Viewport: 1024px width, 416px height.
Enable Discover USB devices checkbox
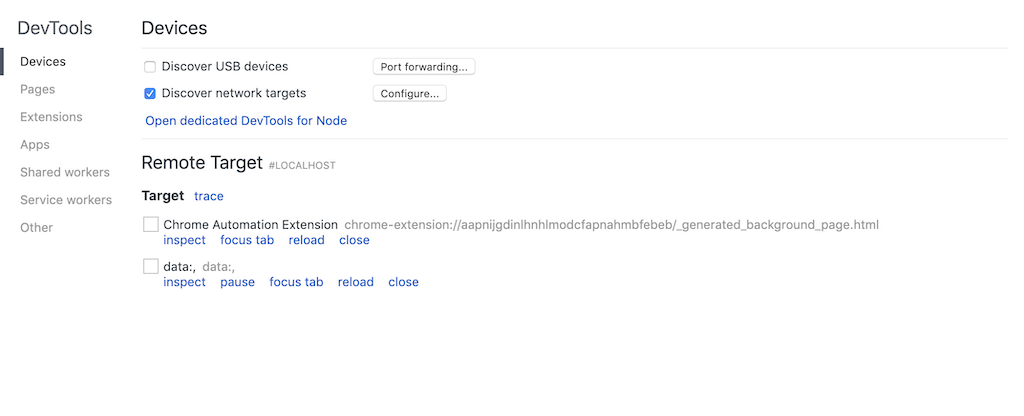[x=150, y=67]
